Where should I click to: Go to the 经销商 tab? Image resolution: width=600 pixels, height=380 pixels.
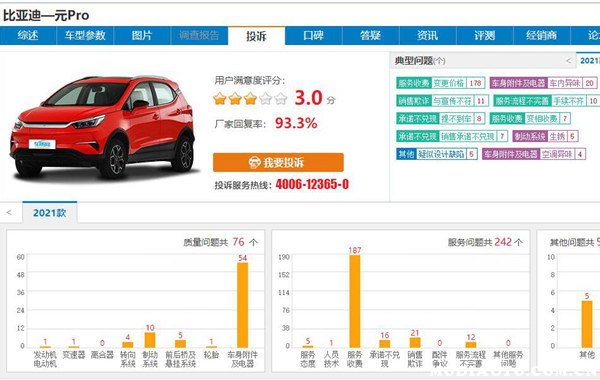click(541, 36)
